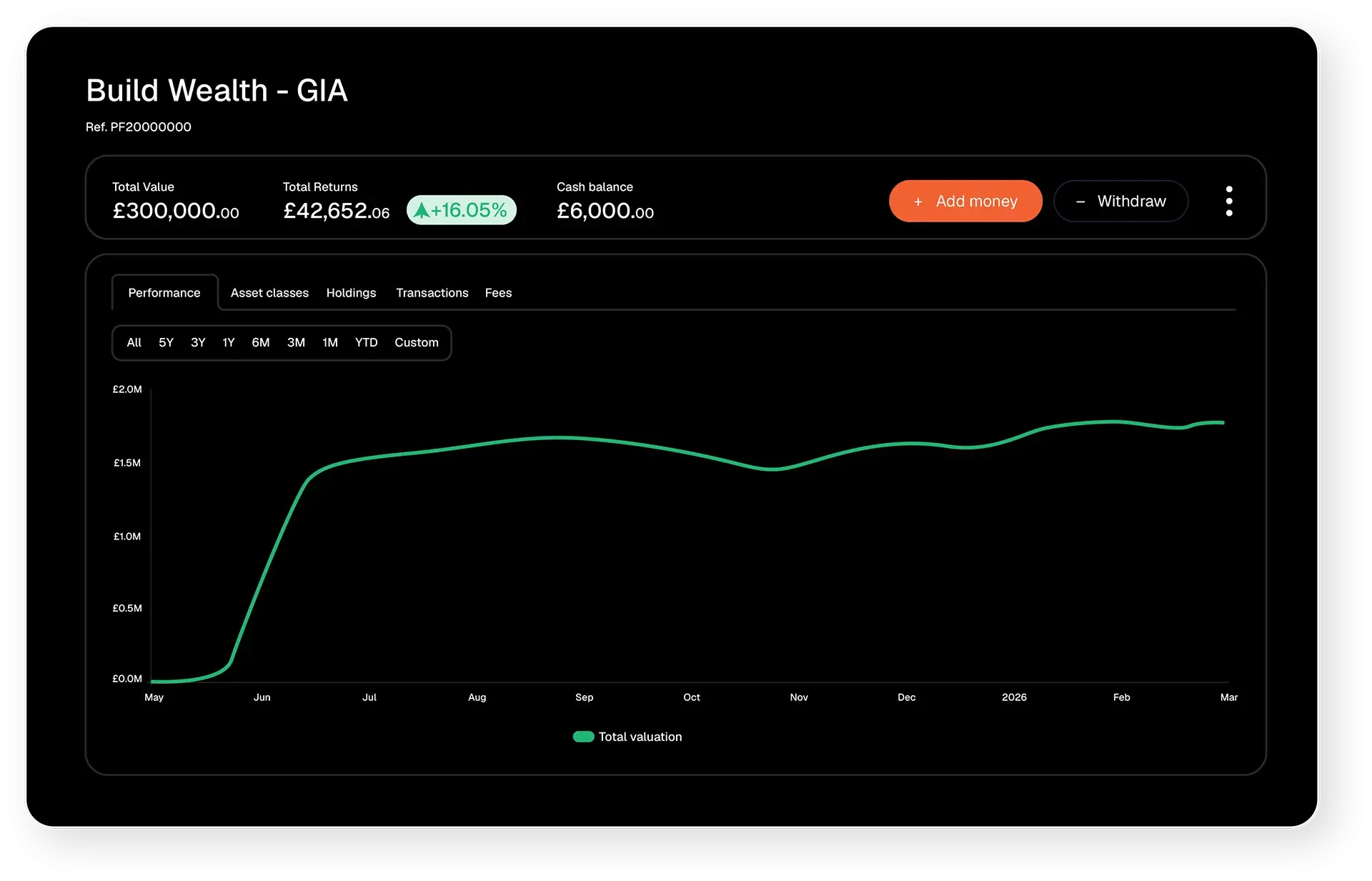Click the £1.0M y-axis label
Screen dimensions: 1372x881
click(x=127, y=536)
